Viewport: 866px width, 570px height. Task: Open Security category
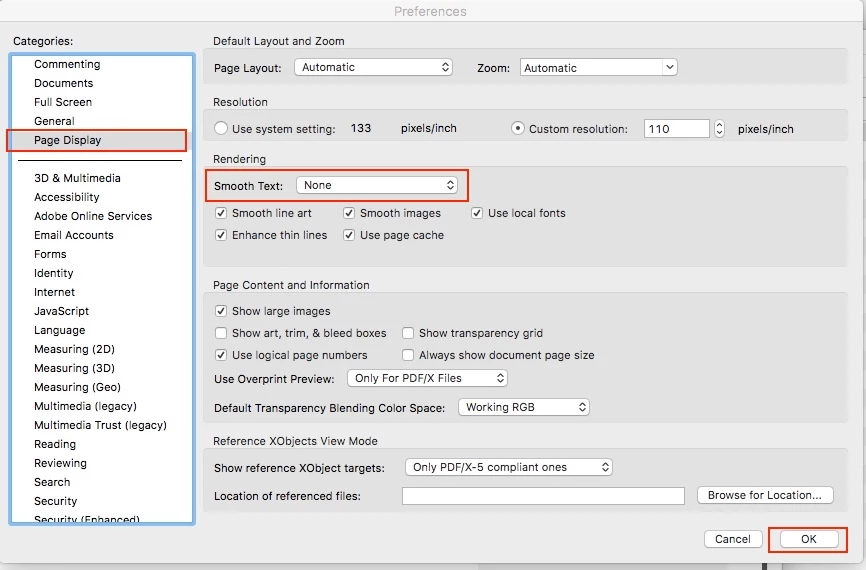(55, 501)
